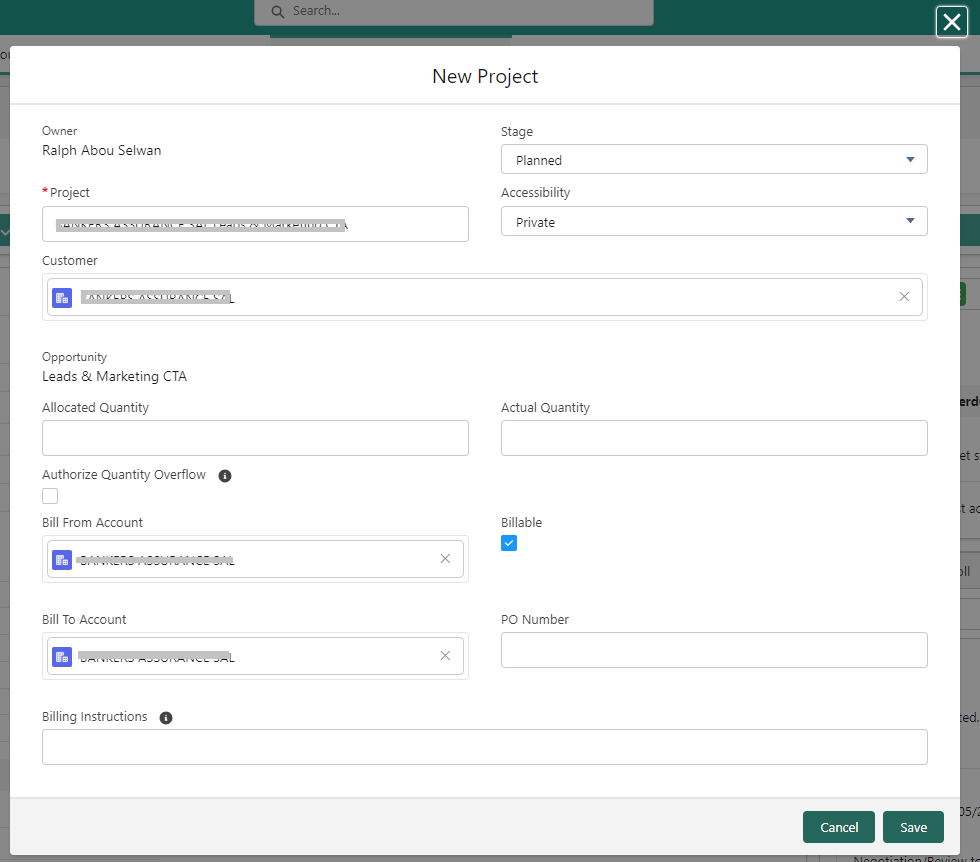Click the Customer account icon
This screenshot has height=862, width=980.
click(62, 298)
